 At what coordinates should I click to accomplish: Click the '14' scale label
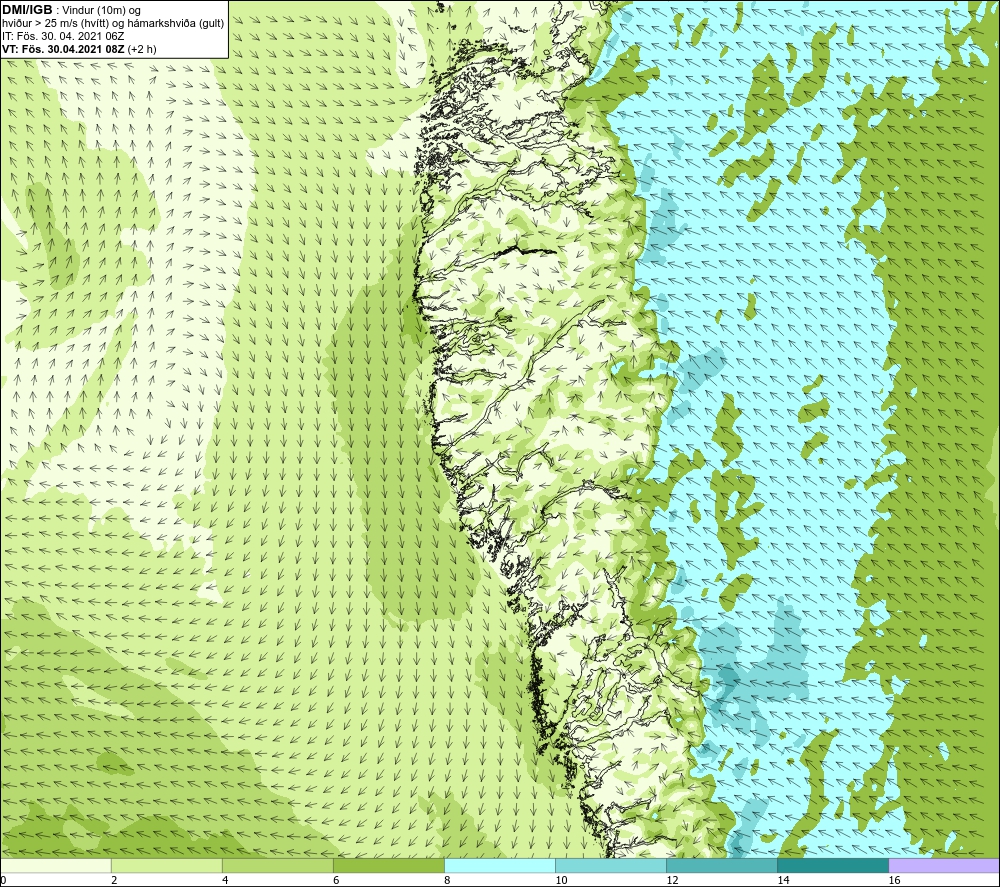783,880
